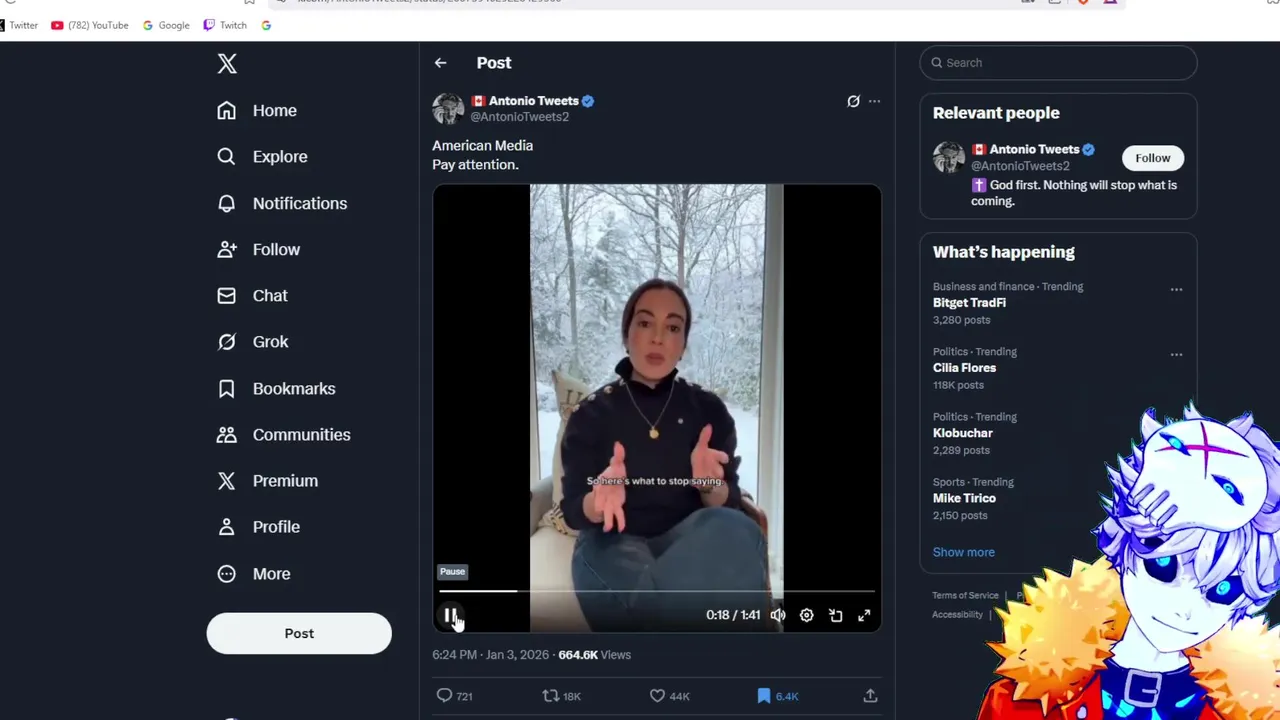Image resolution: width=1280 pixels, height=720 pixels.
Task: Open the Home page
Action: click(257, 111)
